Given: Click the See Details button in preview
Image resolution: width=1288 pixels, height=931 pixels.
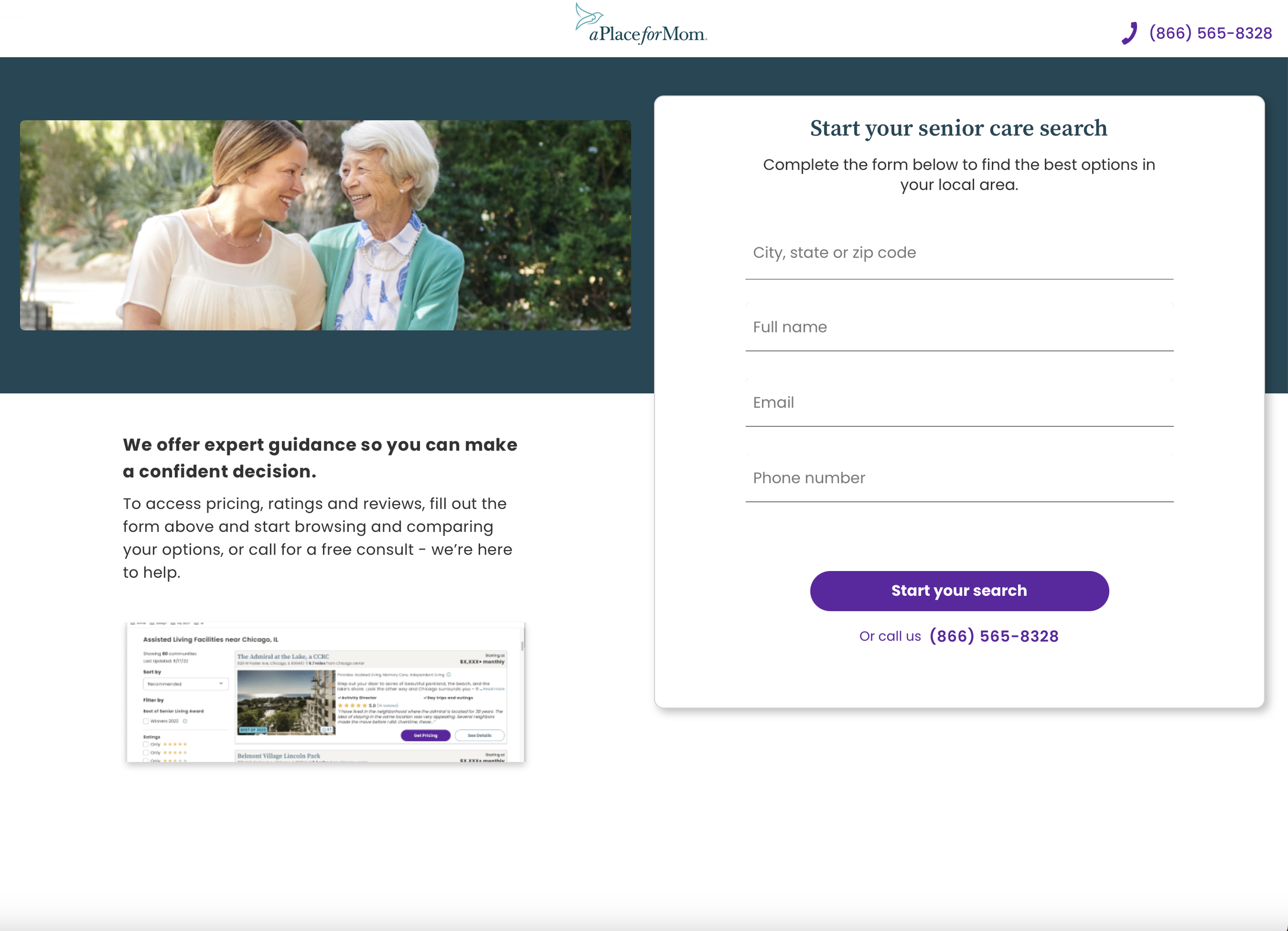Looking at the screenshot, I should 480,736.
